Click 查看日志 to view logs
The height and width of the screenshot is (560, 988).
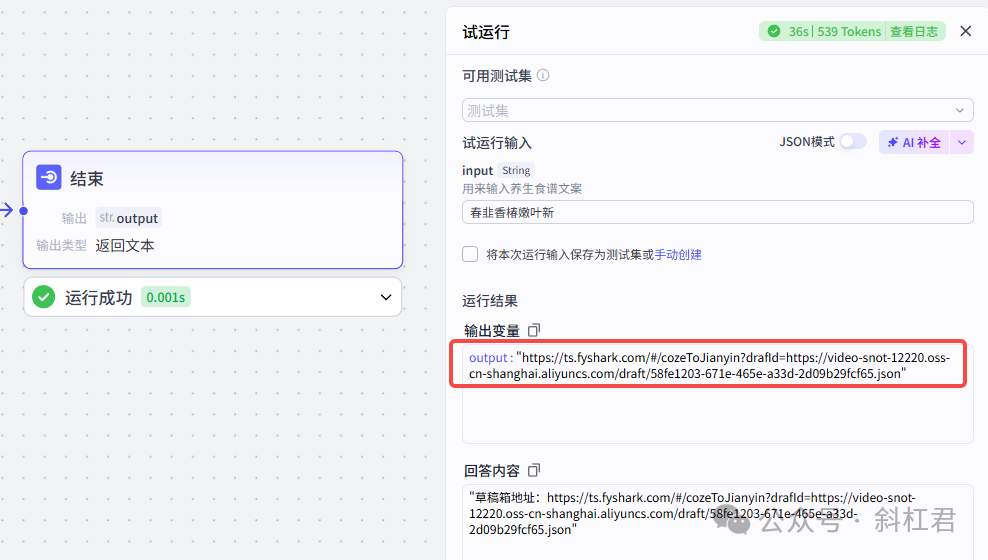tap(914, 31)
